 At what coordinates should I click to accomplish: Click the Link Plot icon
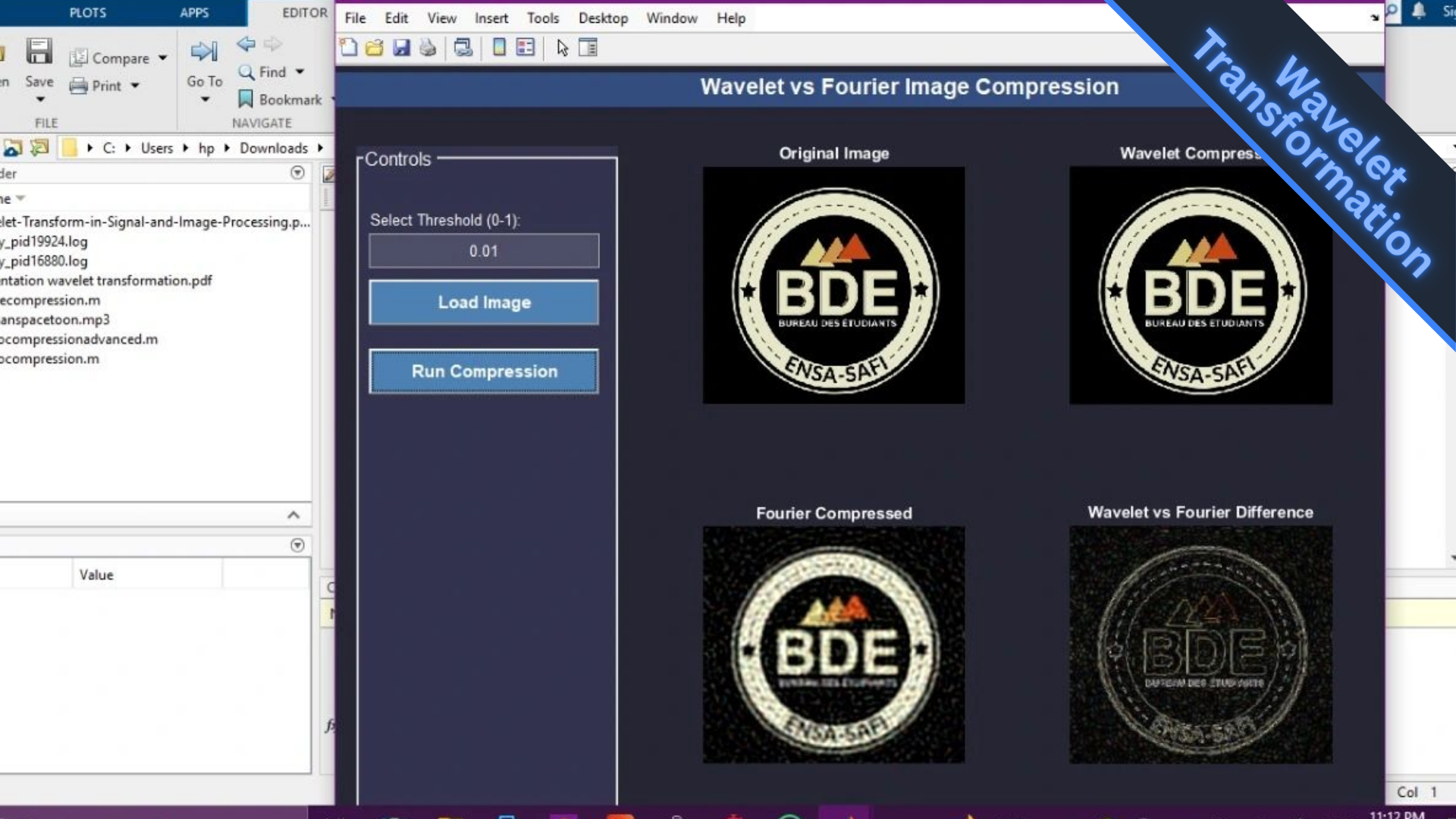(463, 48)
